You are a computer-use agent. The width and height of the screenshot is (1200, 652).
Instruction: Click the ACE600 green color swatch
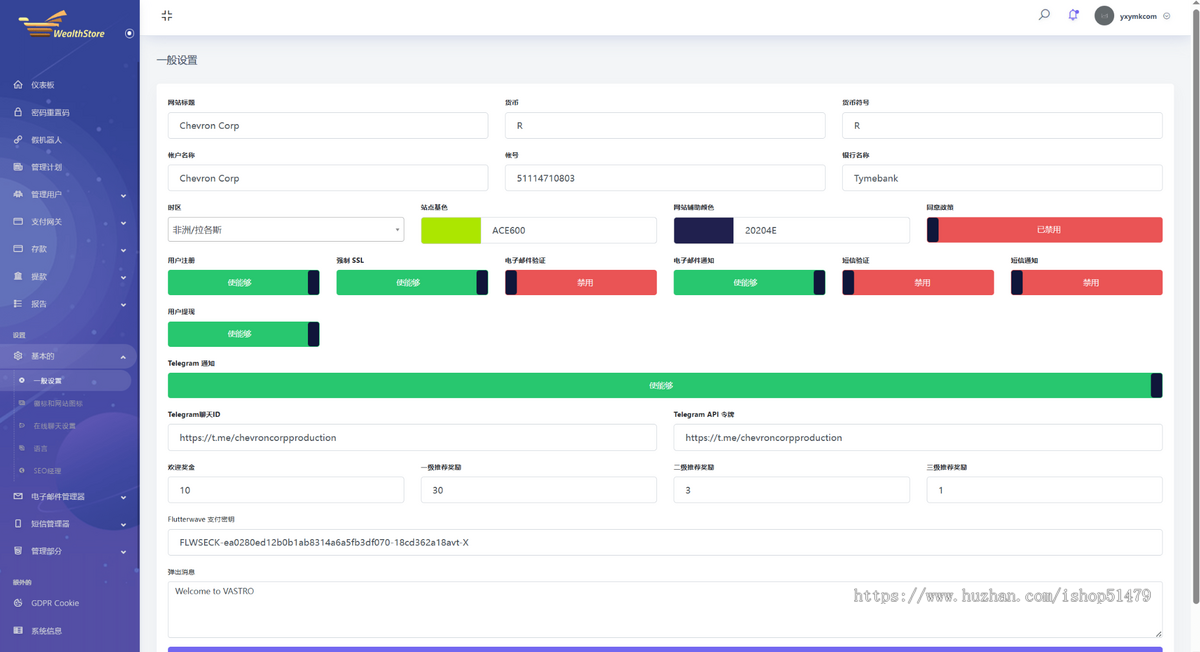[x=451, y=230]
